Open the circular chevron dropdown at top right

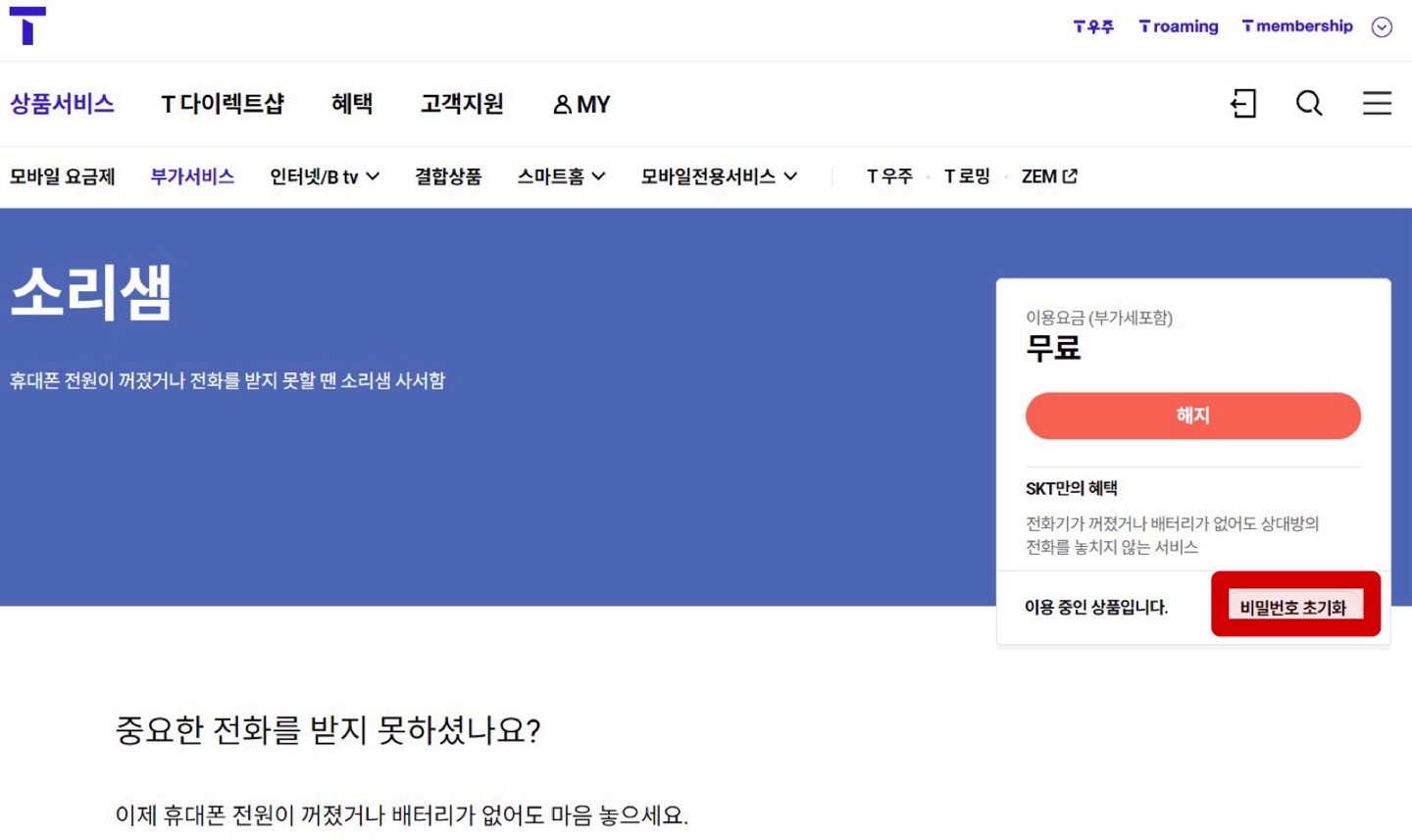(x=1382, y=26)
